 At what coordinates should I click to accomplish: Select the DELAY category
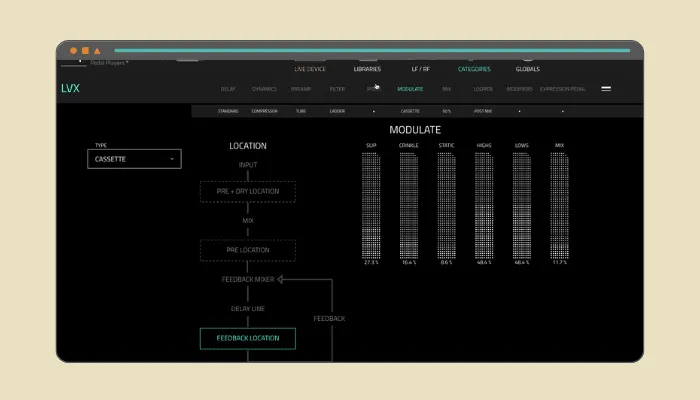tap(228, 89)
